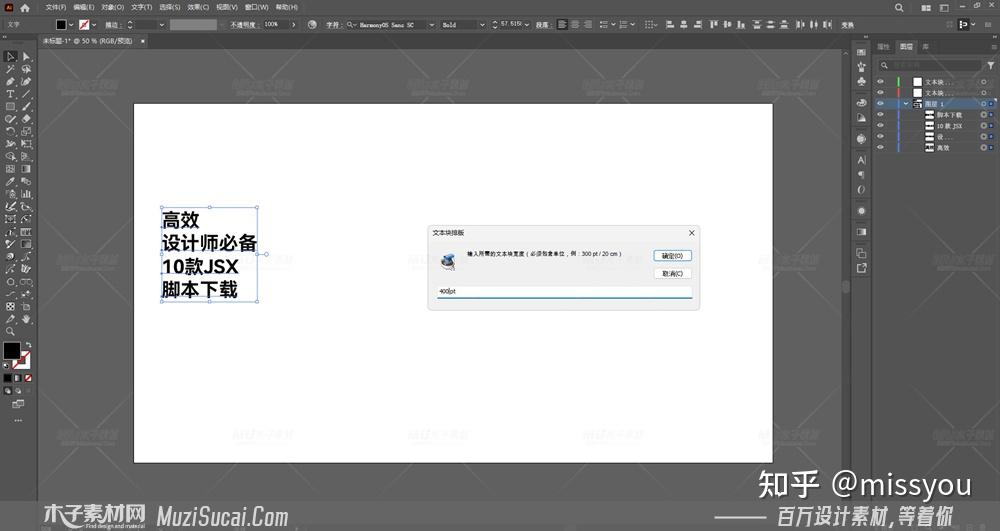Select the Rotate tool
The image size is (1000, 531).
coord(11,131)
